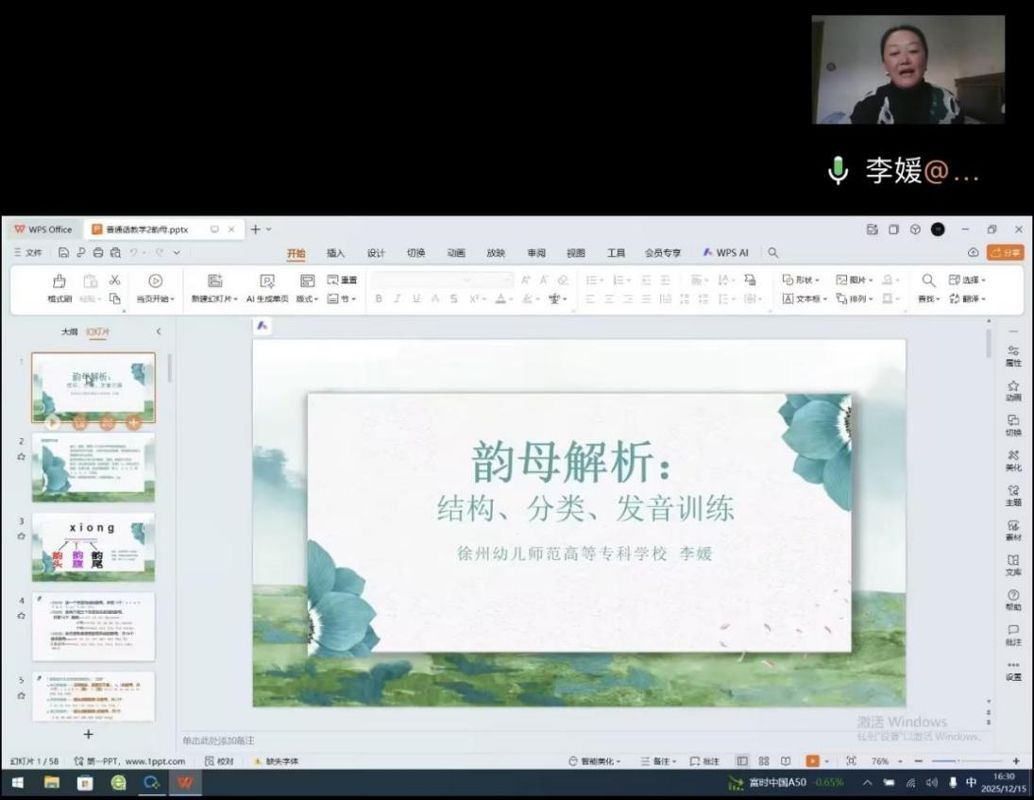Open the Insert (插入) ribbon tab

pyautogui.click(x=336, y=253)
